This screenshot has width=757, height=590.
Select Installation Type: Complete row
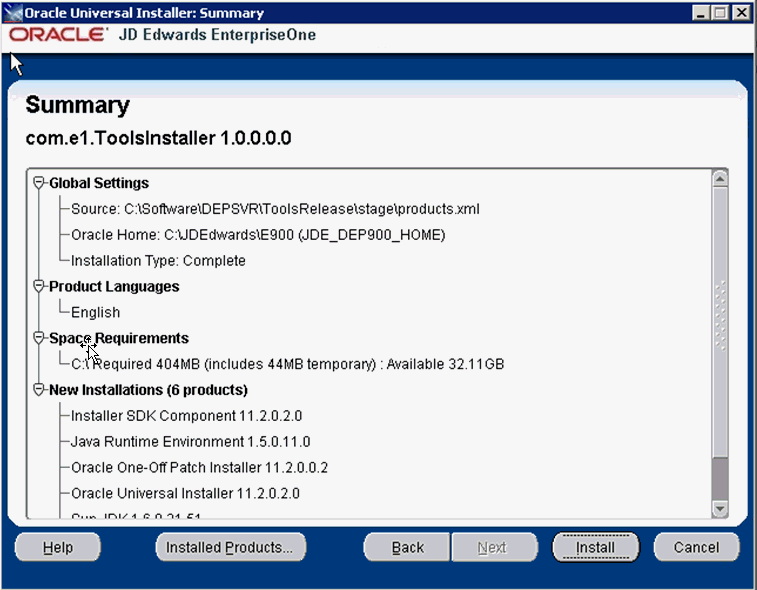(x=158, y=261)
